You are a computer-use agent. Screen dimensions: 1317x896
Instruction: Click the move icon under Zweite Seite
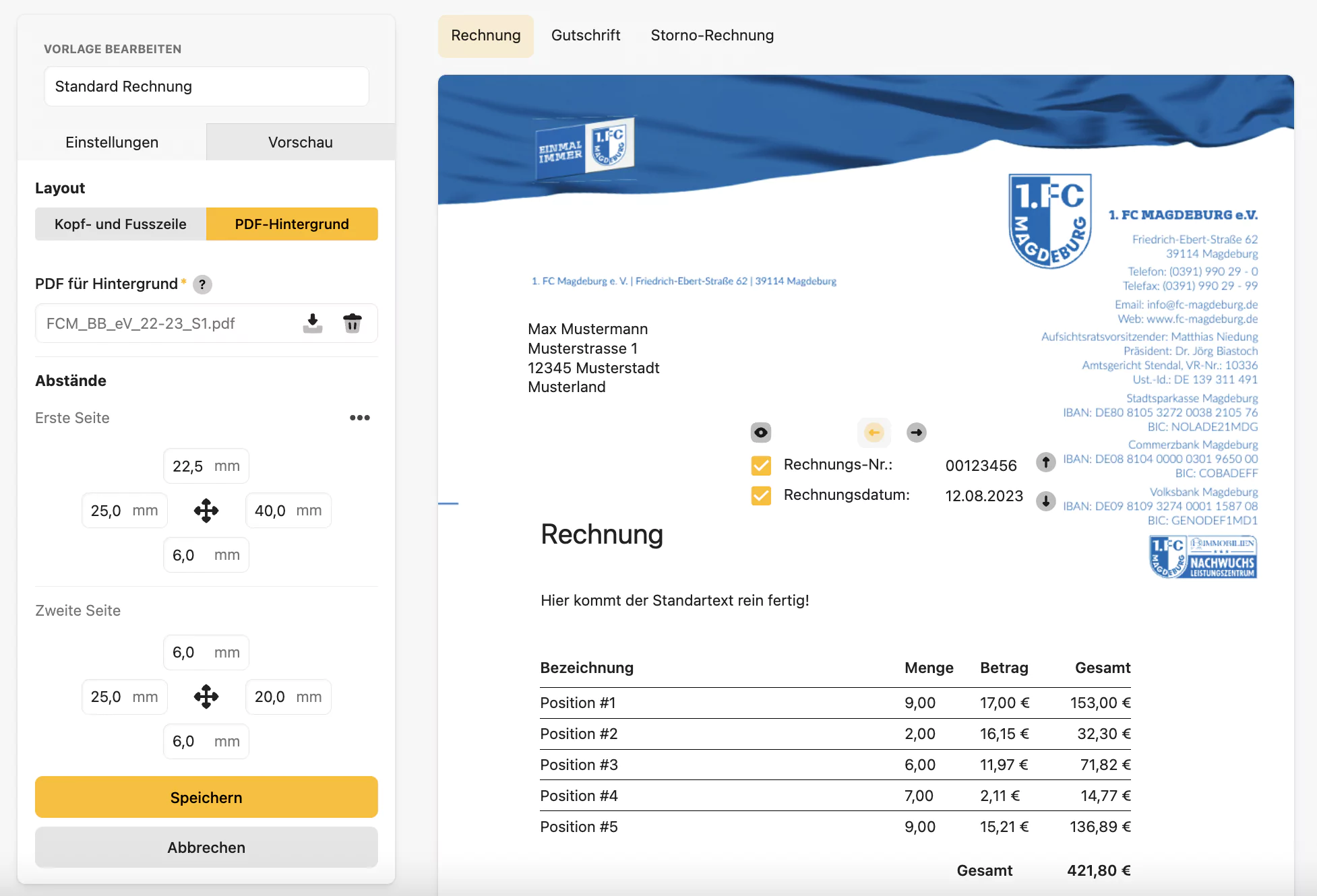point(206,697)
